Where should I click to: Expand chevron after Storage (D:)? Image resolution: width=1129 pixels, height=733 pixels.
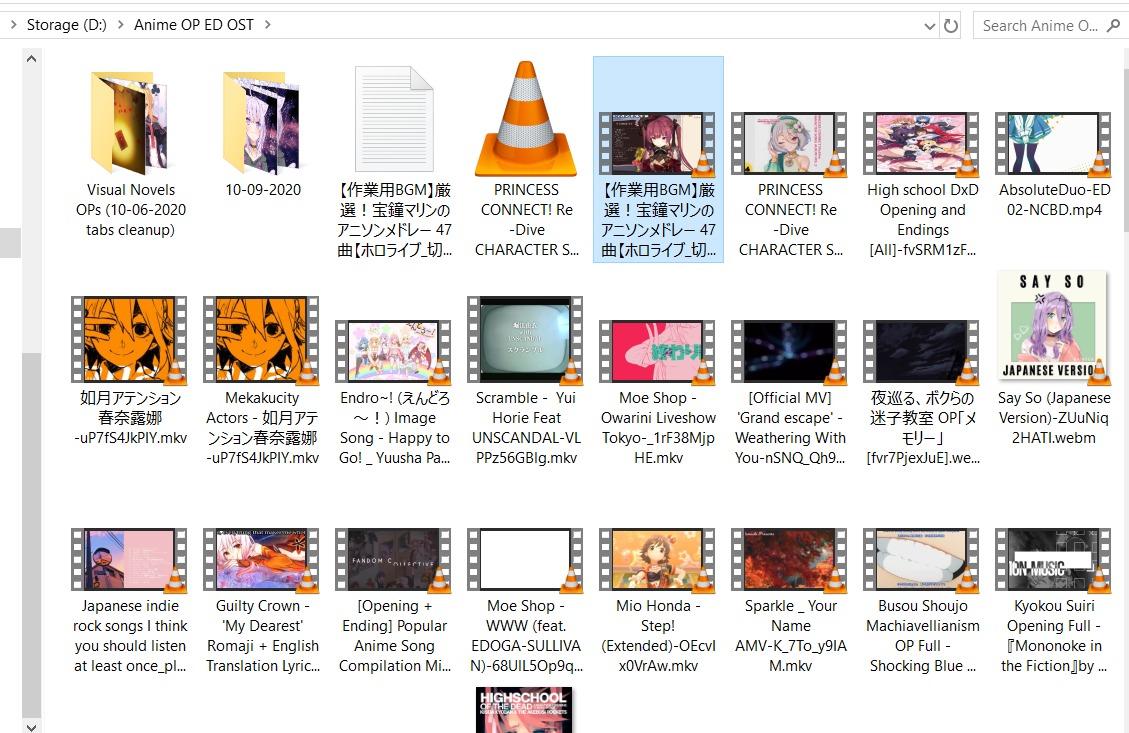tap(120, 24)
